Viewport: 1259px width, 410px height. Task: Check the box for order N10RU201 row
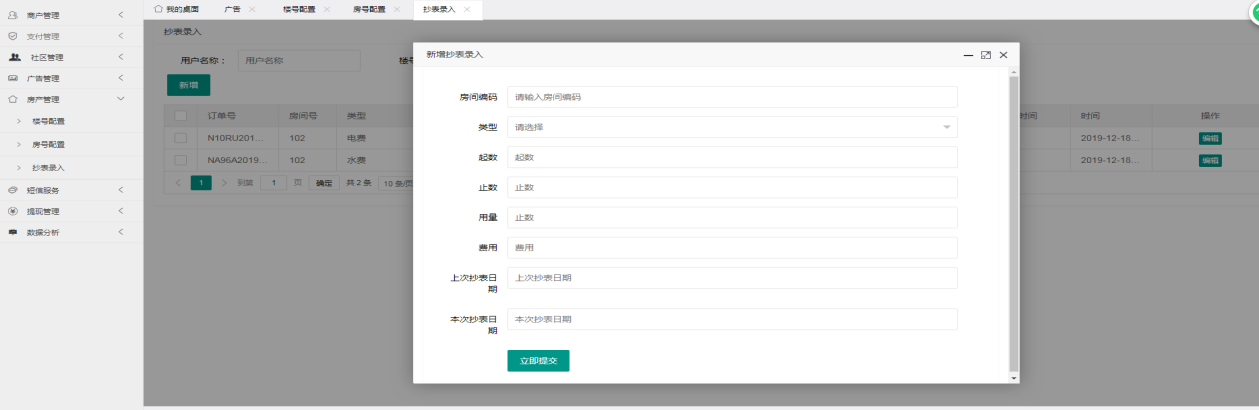181,138
